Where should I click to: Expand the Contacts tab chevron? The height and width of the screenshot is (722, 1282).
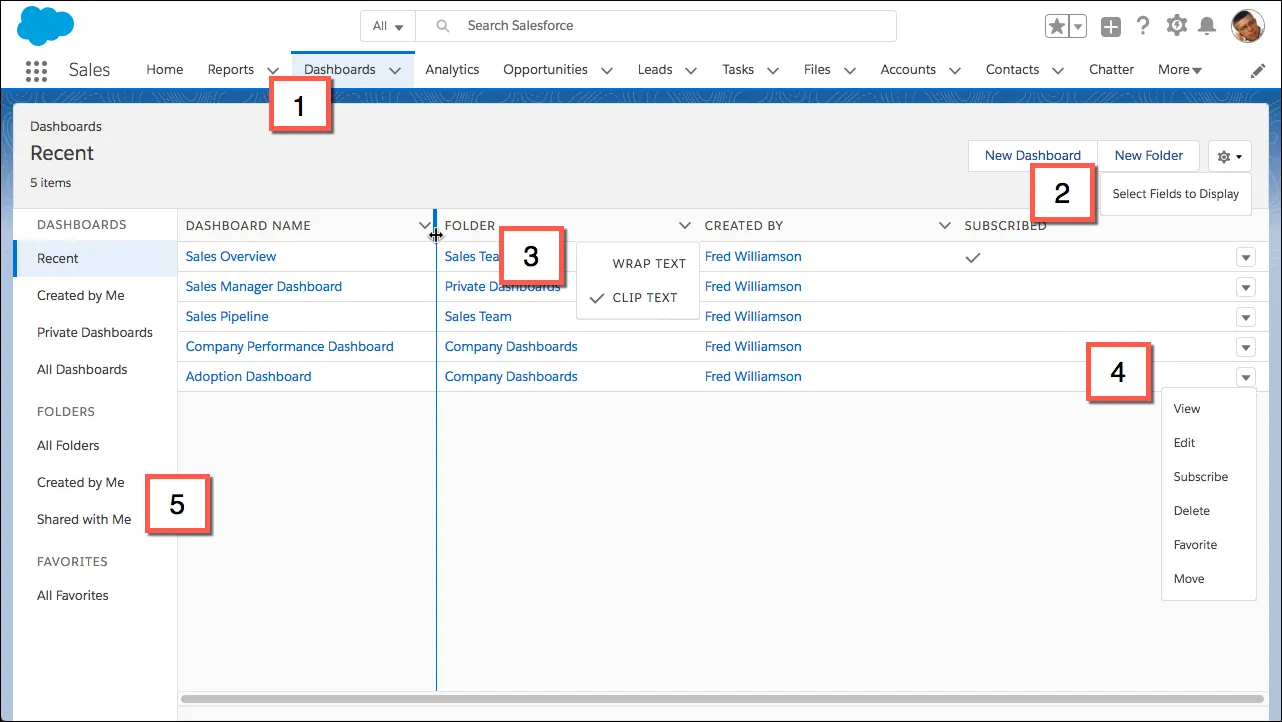1058,71
